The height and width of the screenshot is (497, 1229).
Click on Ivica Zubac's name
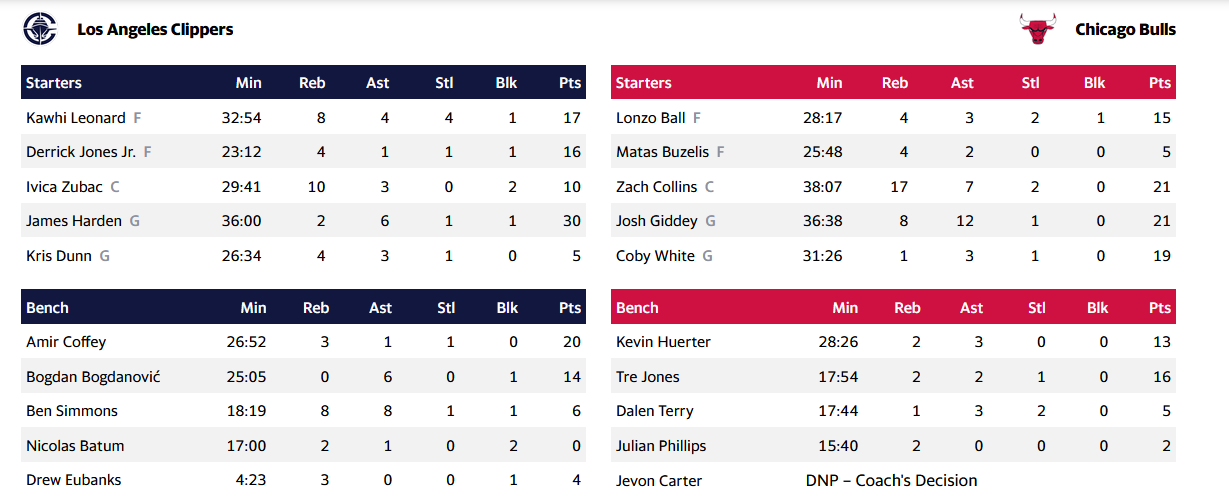64,187
